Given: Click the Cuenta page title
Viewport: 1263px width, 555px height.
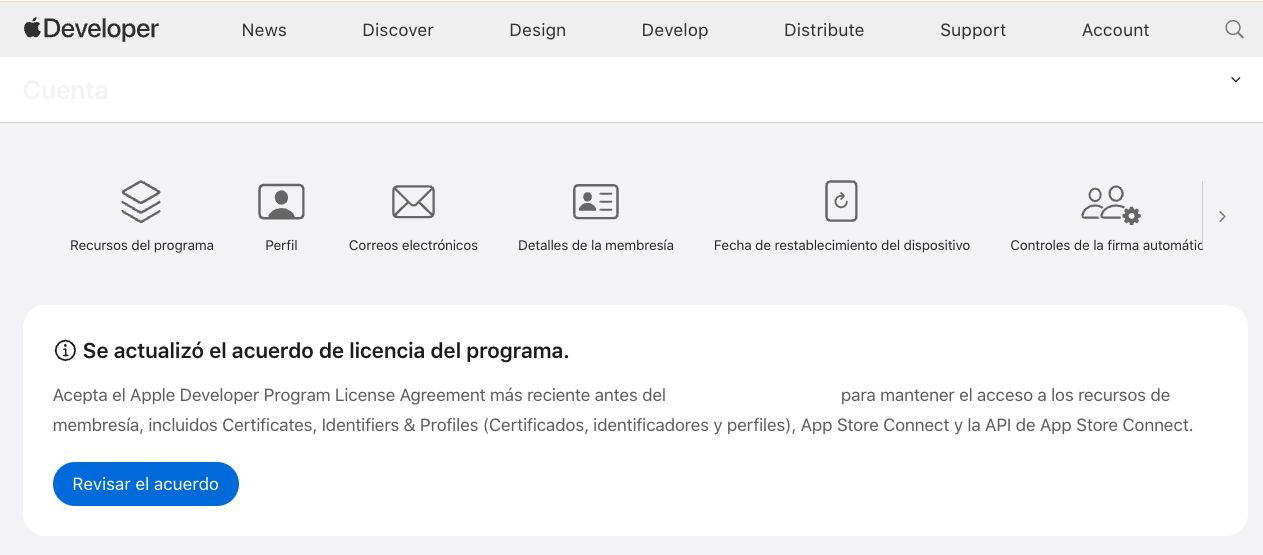Looking at the screenshot, I should (65, 90).
